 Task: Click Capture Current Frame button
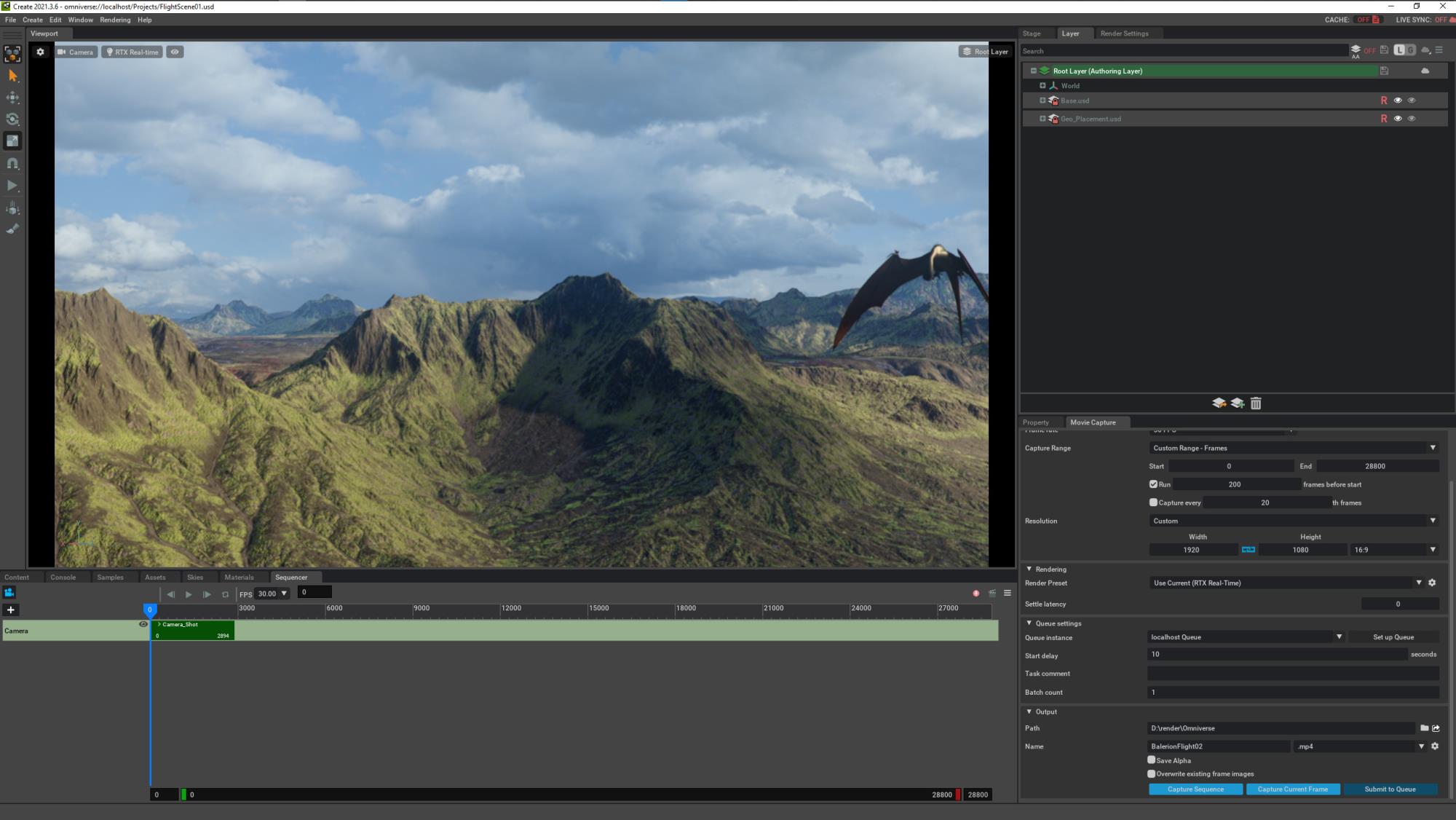pos(1293,789)
